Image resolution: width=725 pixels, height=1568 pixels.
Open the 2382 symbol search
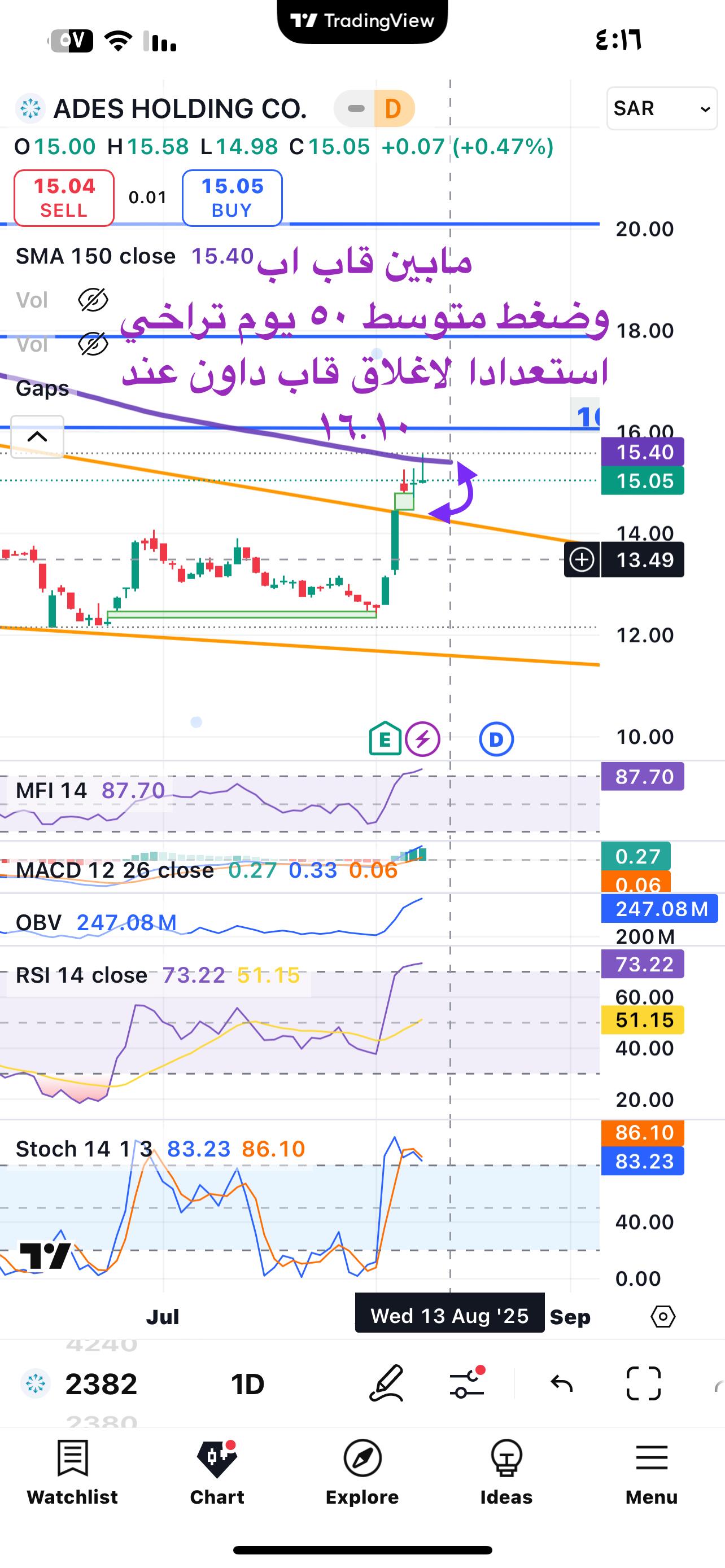click(101, 1383)
